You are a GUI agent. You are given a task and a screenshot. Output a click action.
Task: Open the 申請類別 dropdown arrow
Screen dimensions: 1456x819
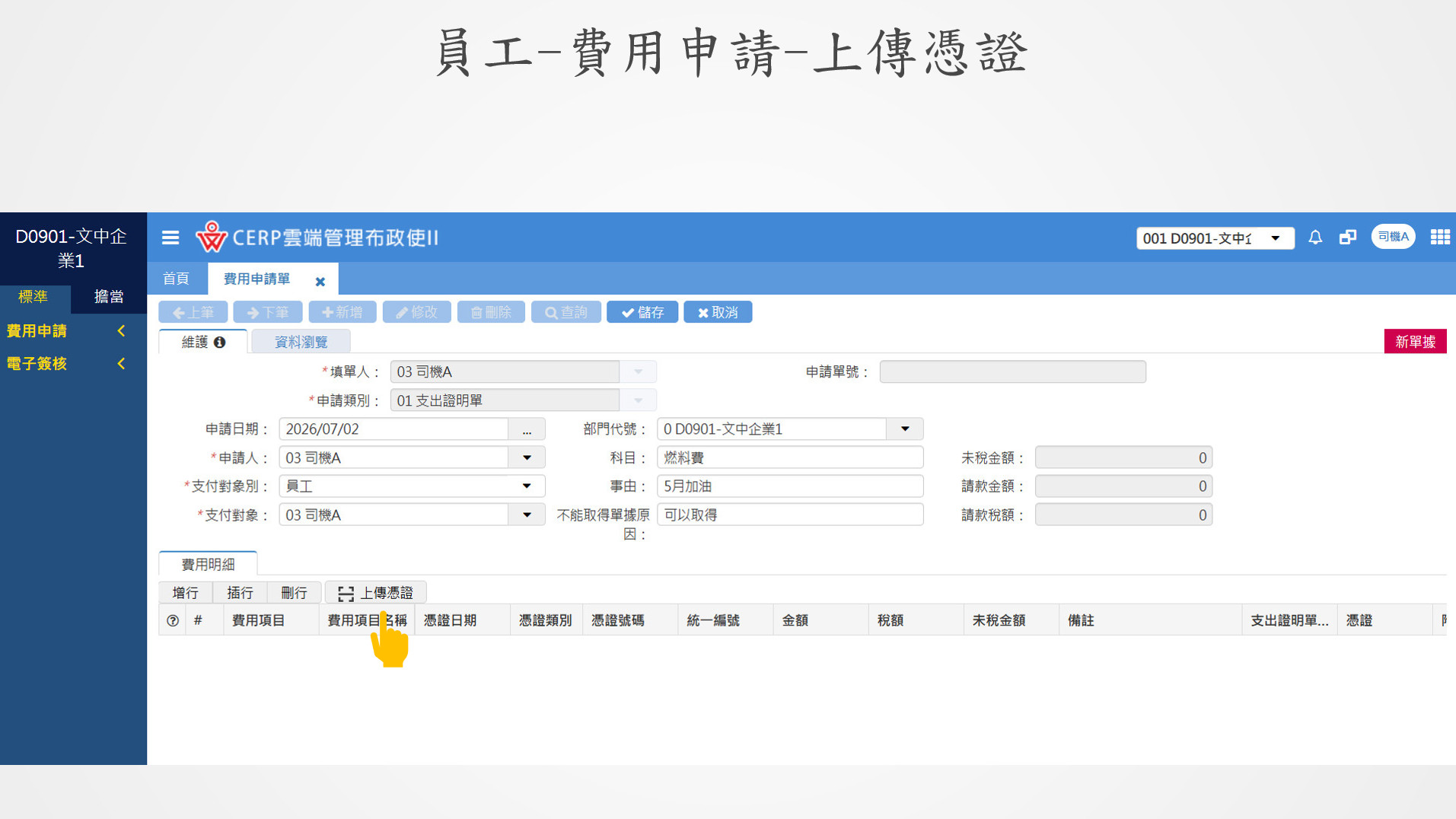638,400
